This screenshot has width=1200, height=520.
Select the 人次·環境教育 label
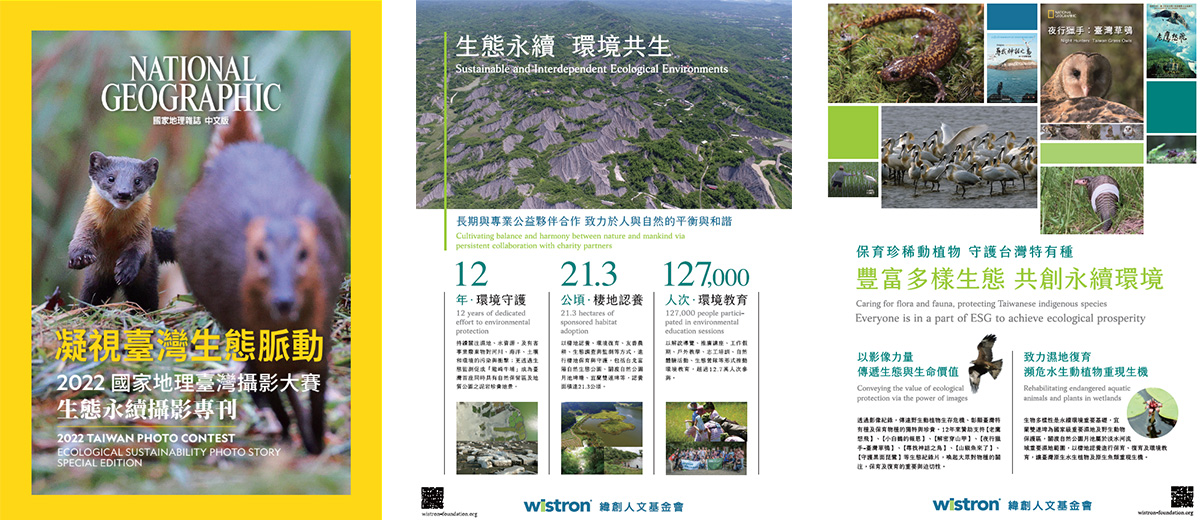pos(705,299)
